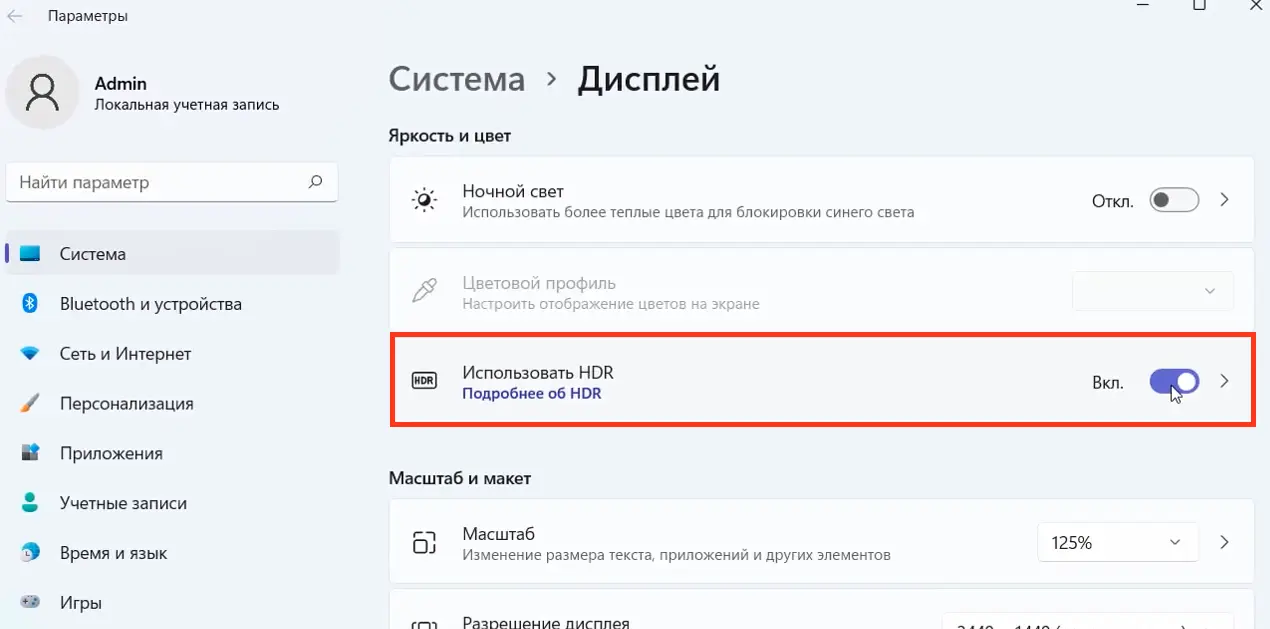Open the Разрешение дисплея dropdown
The height and width of the screenshot is (629, 1270).
(x=1088, y=622)
